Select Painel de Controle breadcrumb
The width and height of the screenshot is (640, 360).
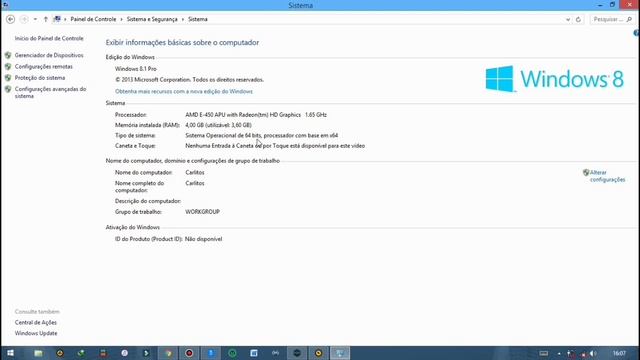click(x=93, y=19)
